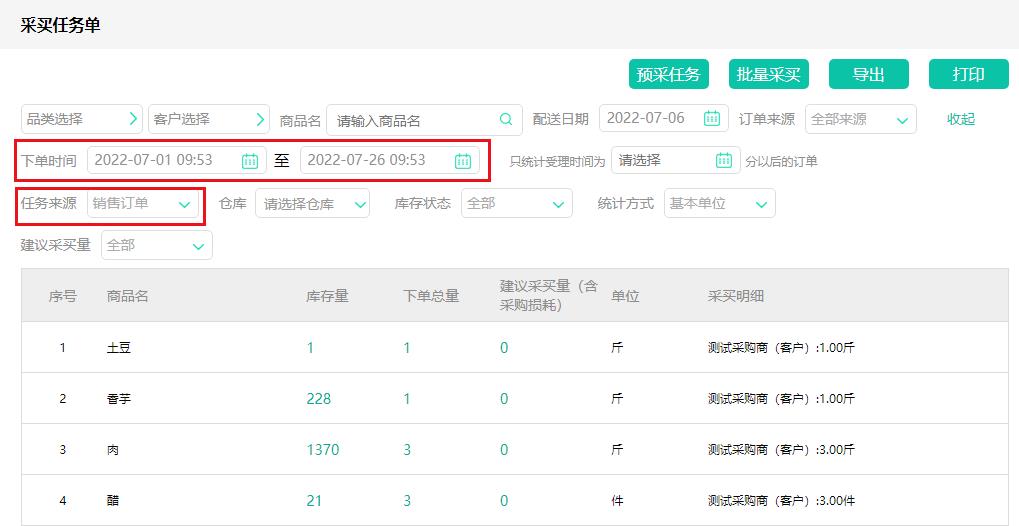This screenshot has width=1019, height=526.
Task: Open calendar icon in 请选择 time field
Action: (724, 160)
